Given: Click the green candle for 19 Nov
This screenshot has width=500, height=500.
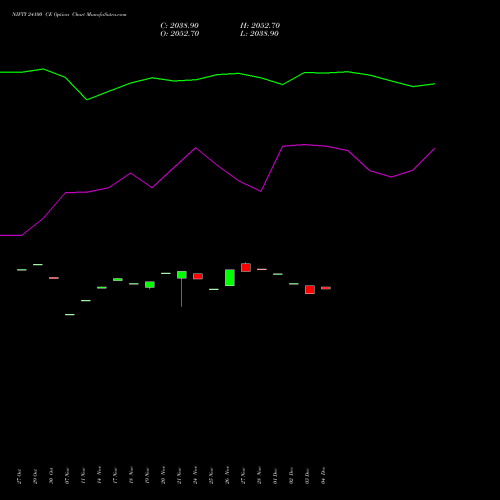Looking at the screenshot, I should tap(150, 285).
